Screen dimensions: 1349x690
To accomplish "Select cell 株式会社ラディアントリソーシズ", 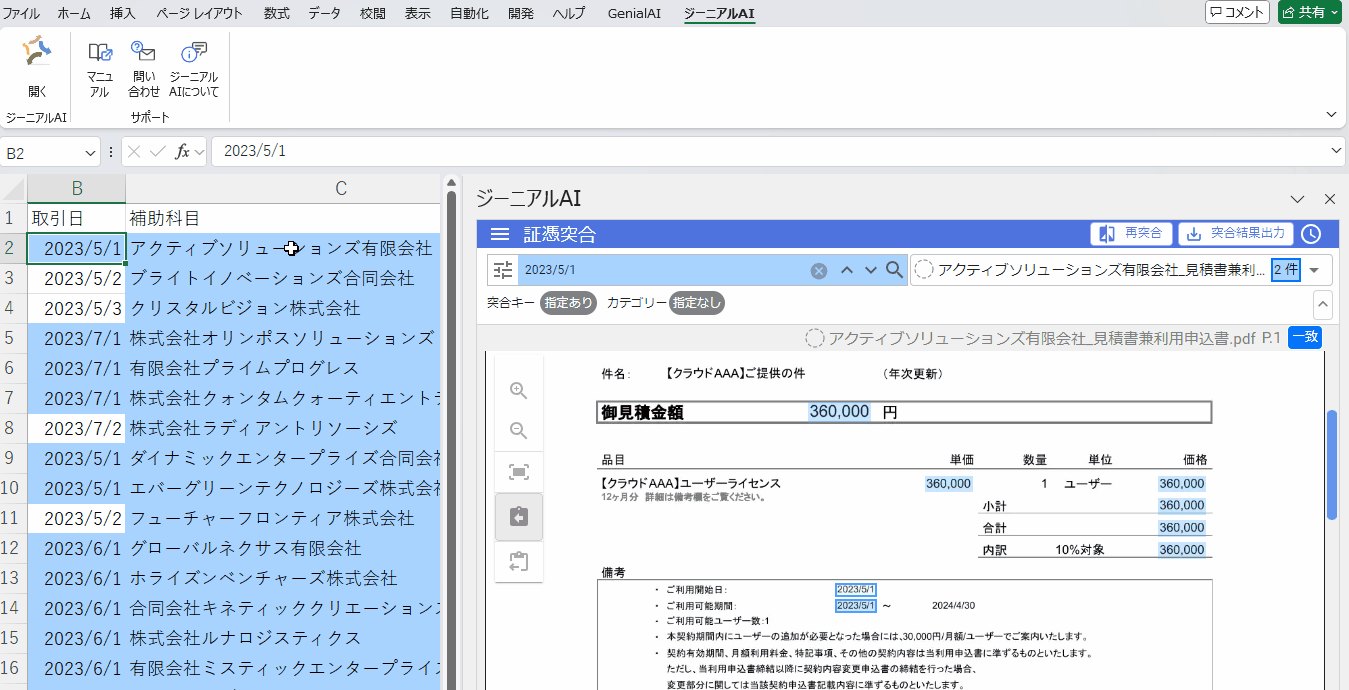I will pos(283,428).
